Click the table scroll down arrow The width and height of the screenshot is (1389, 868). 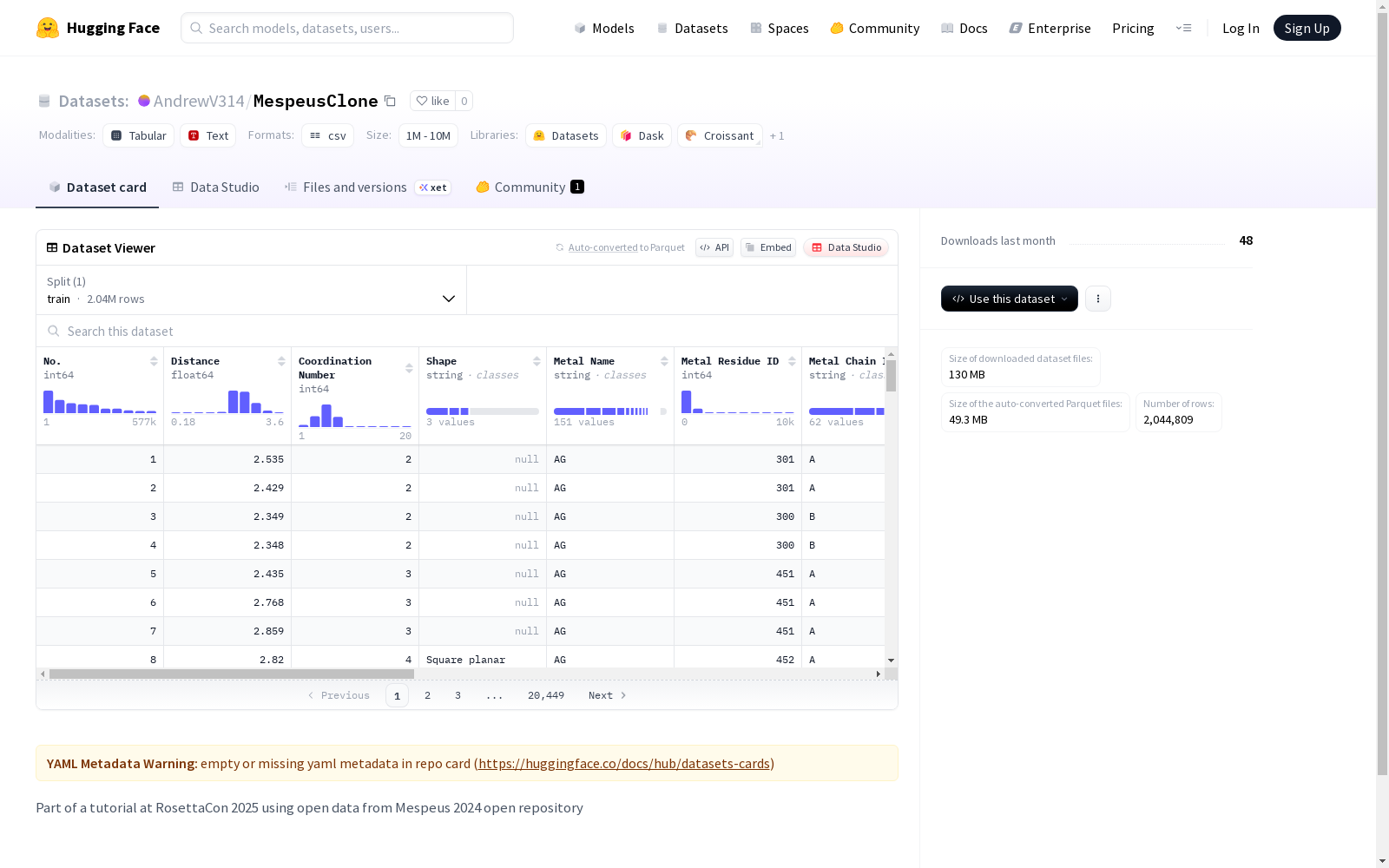tap(891, 661)
